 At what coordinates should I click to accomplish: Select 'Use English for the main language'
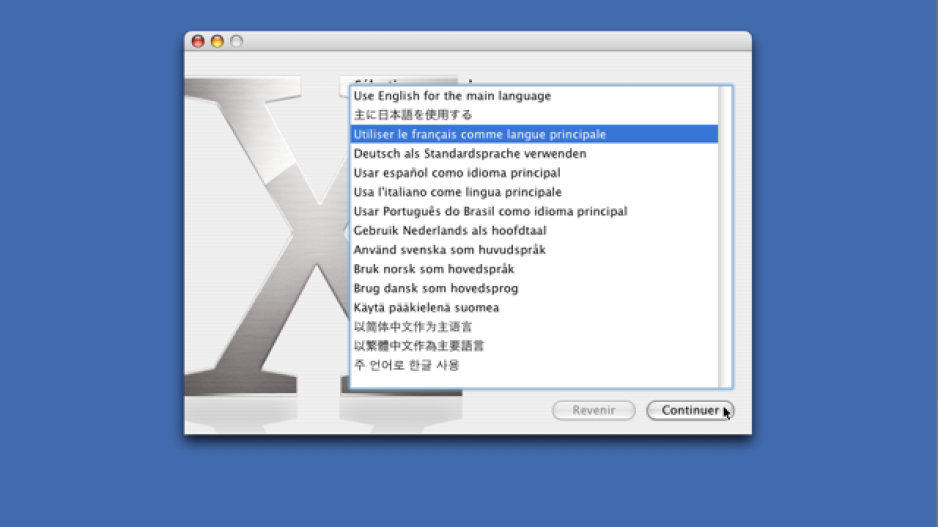click(534, 96)
